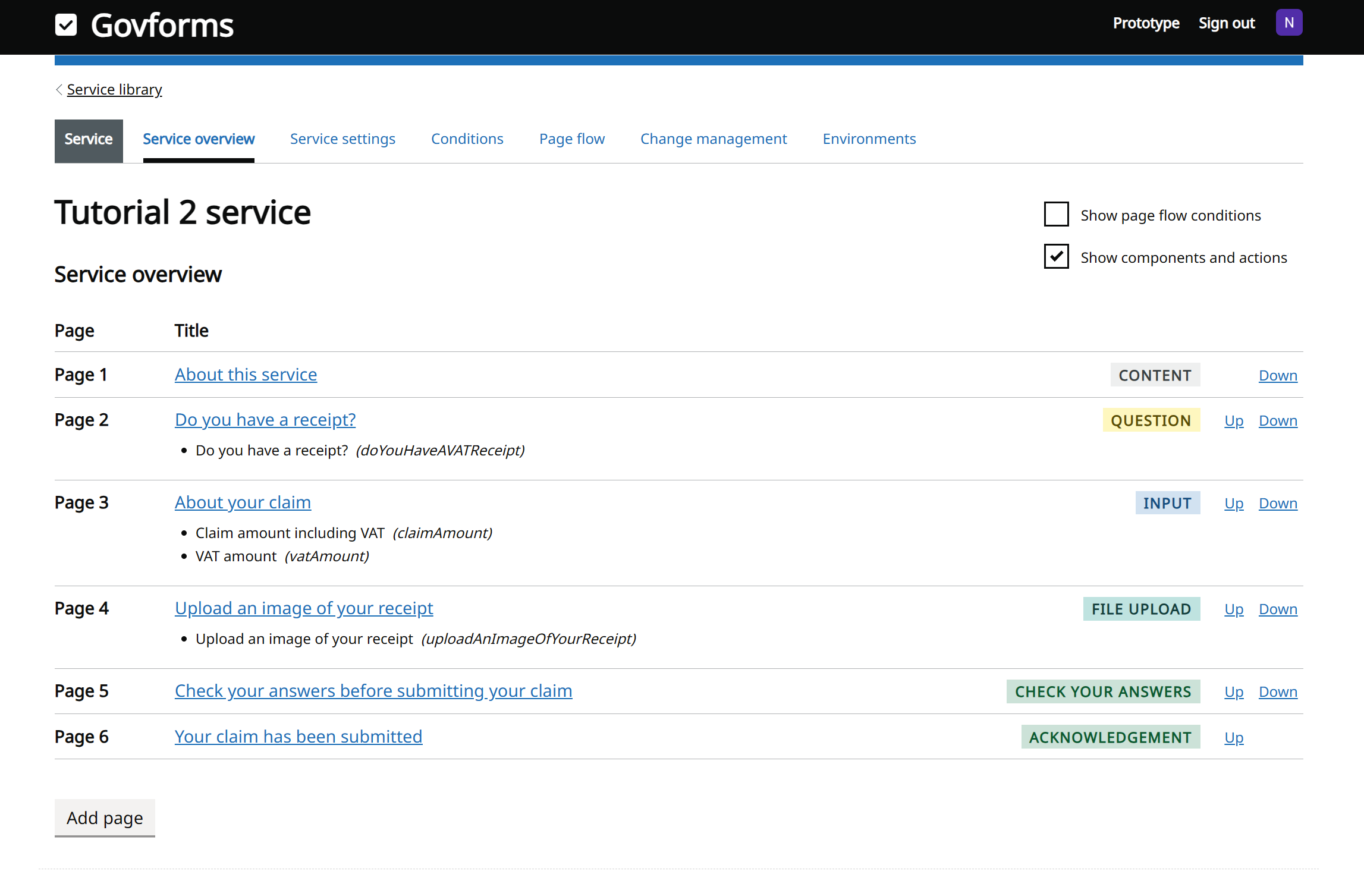Select the Service overview tab
The width and height of the screenshot is (1364, 896).
tap(199, 139)
